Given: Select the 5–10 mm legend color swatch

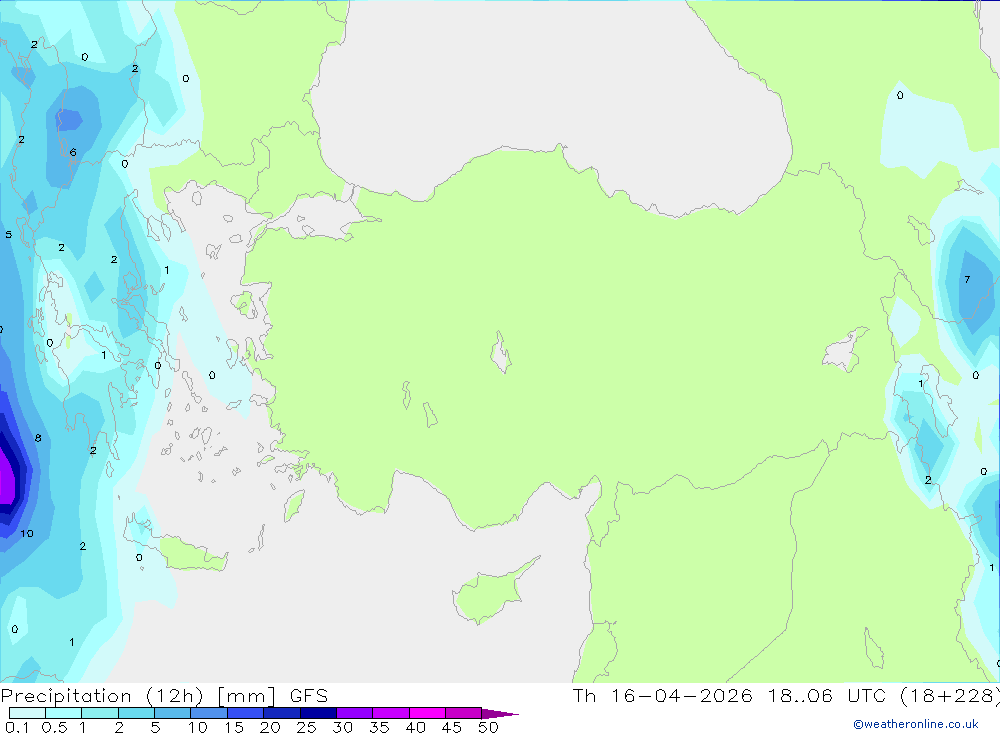Looking at the screenshot, I should pyautogui.click(x=172, y=713).
